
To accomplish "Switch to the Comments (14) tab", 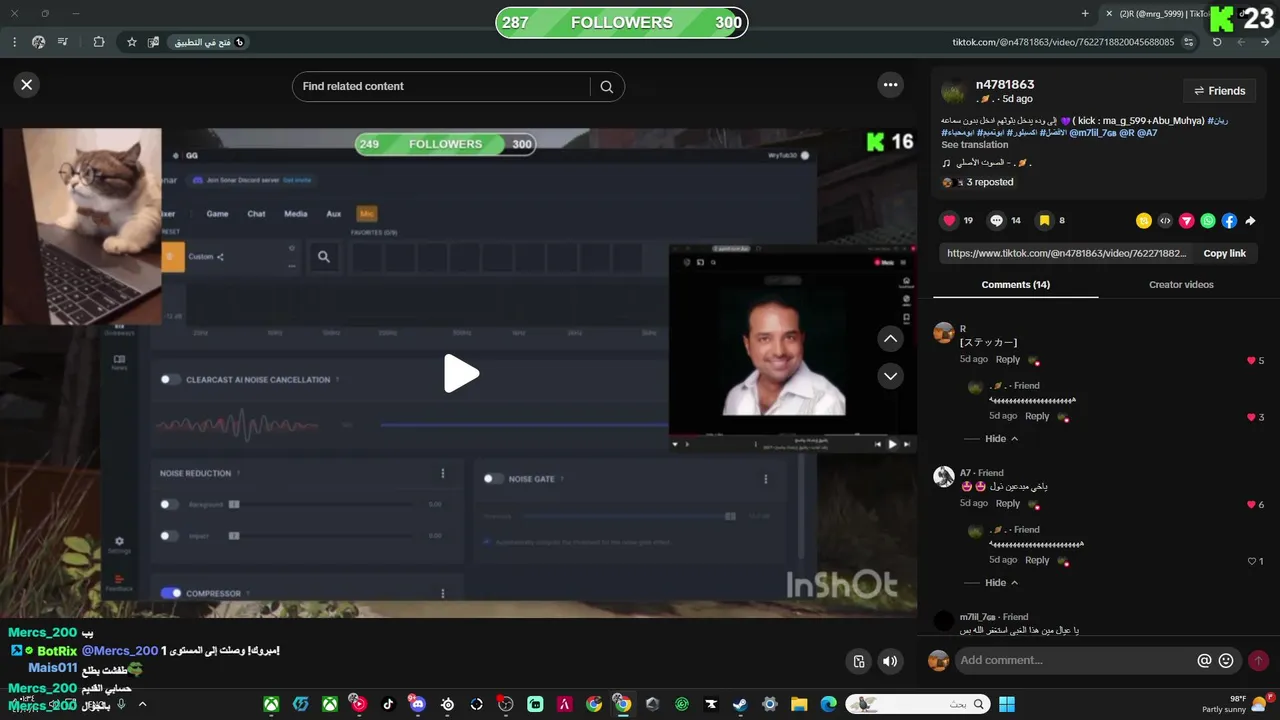I will [x=1015, y=285].
